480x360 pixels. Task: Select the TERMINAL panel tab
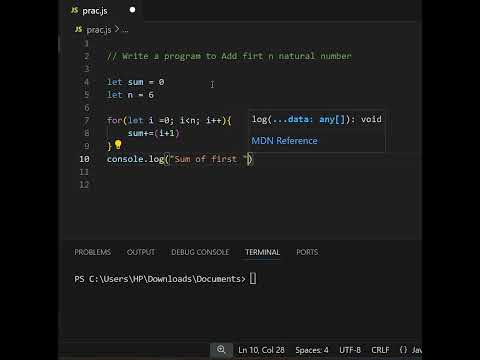tap(262, 252)
